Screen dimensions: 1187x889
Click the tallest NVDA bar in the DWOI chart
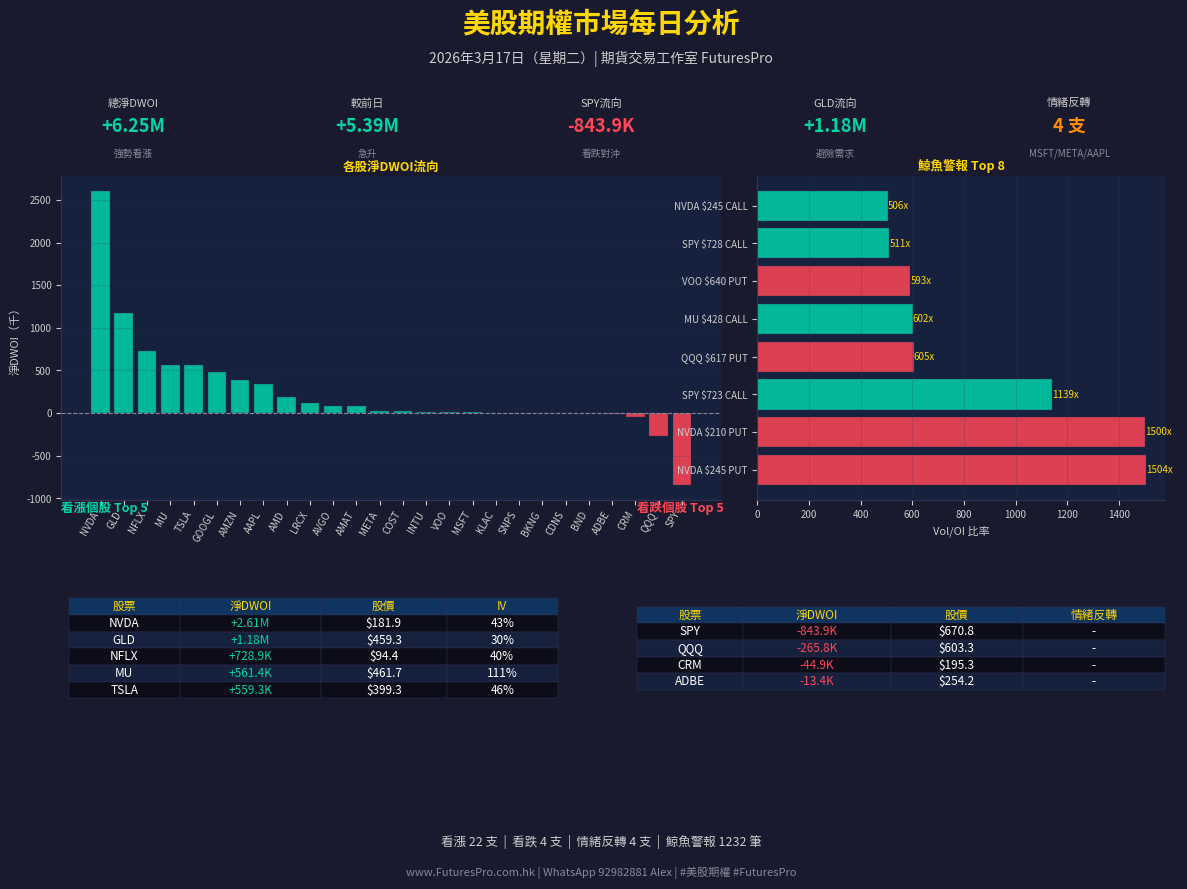pyautogui.click(x=100, y=300)
